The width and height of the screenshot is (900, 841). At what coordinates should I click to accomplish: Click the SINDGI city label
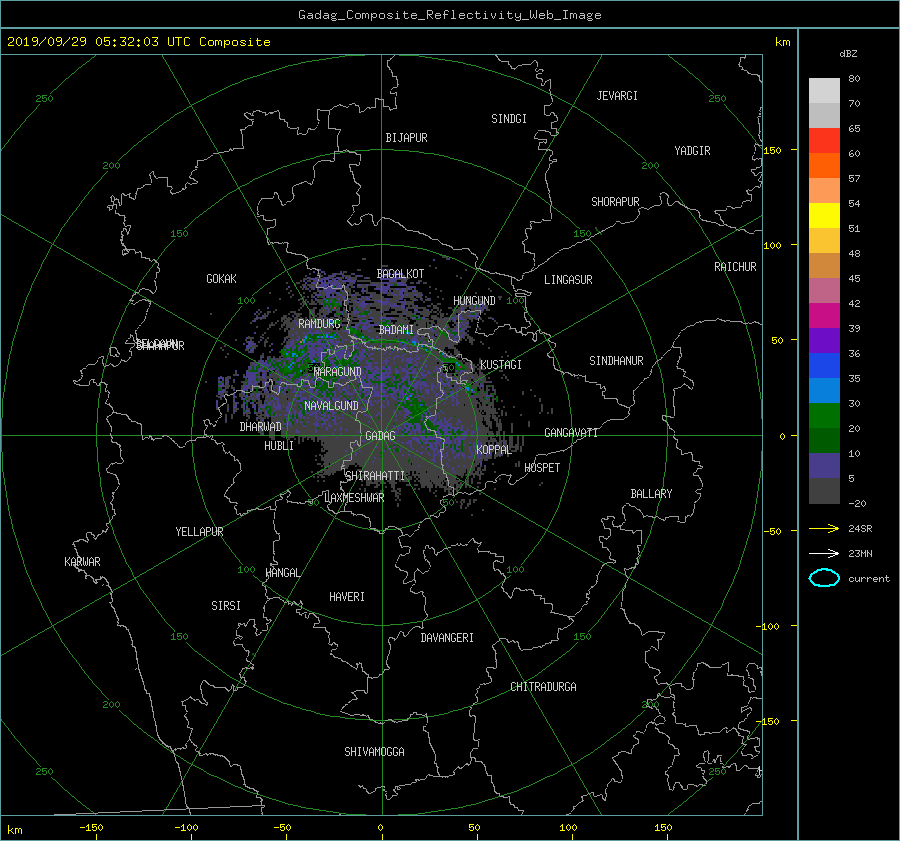(x=509, y=119)
